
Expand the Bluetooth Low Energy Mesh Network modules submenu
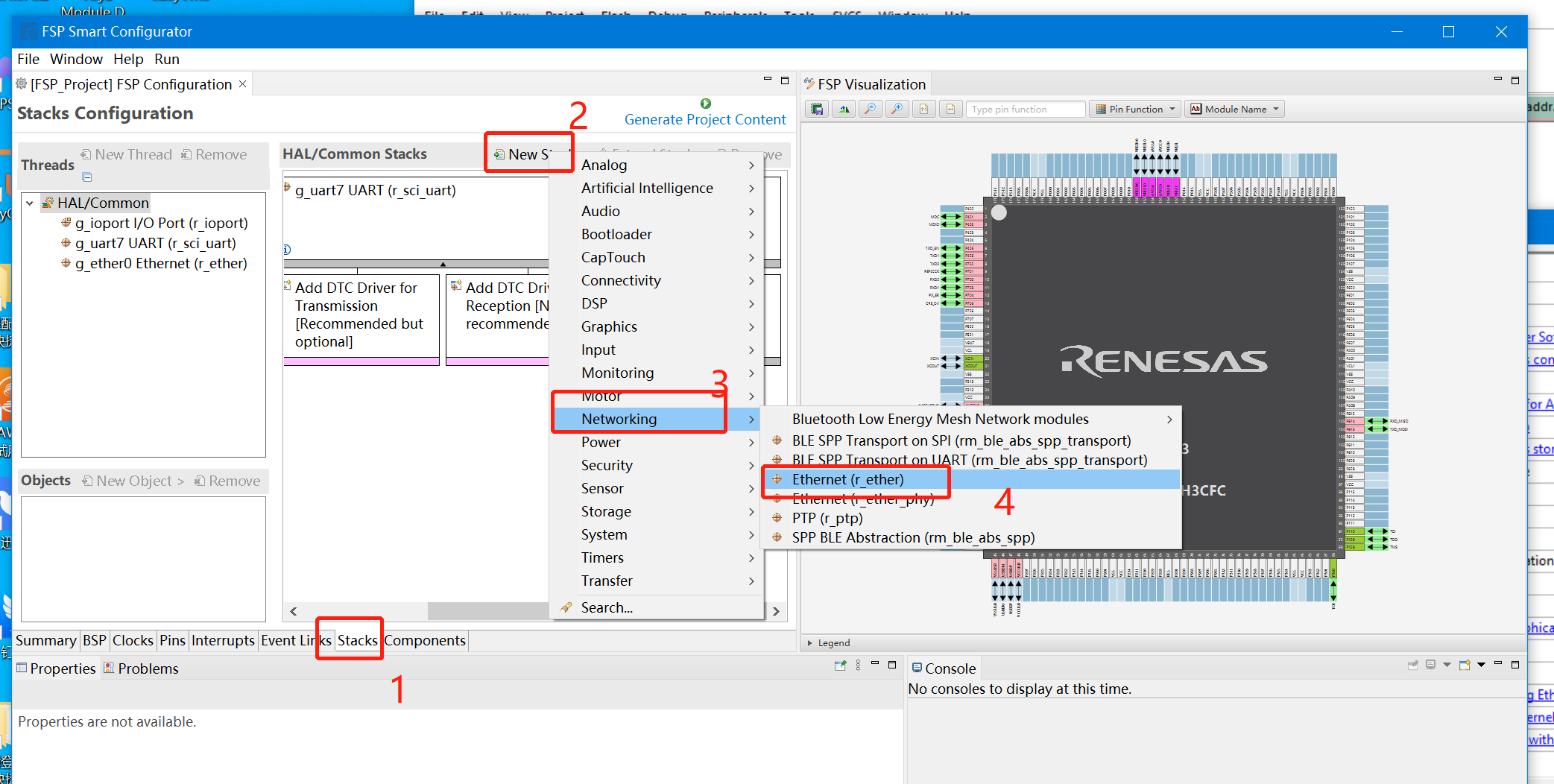point(1169,420)
